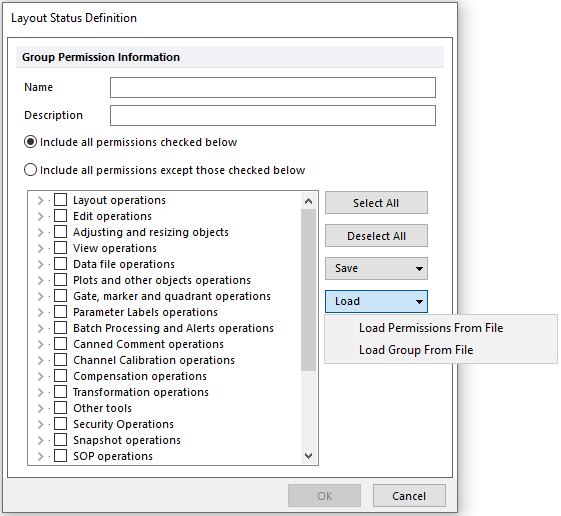Expand the Data file operations node

click(40, 264)
